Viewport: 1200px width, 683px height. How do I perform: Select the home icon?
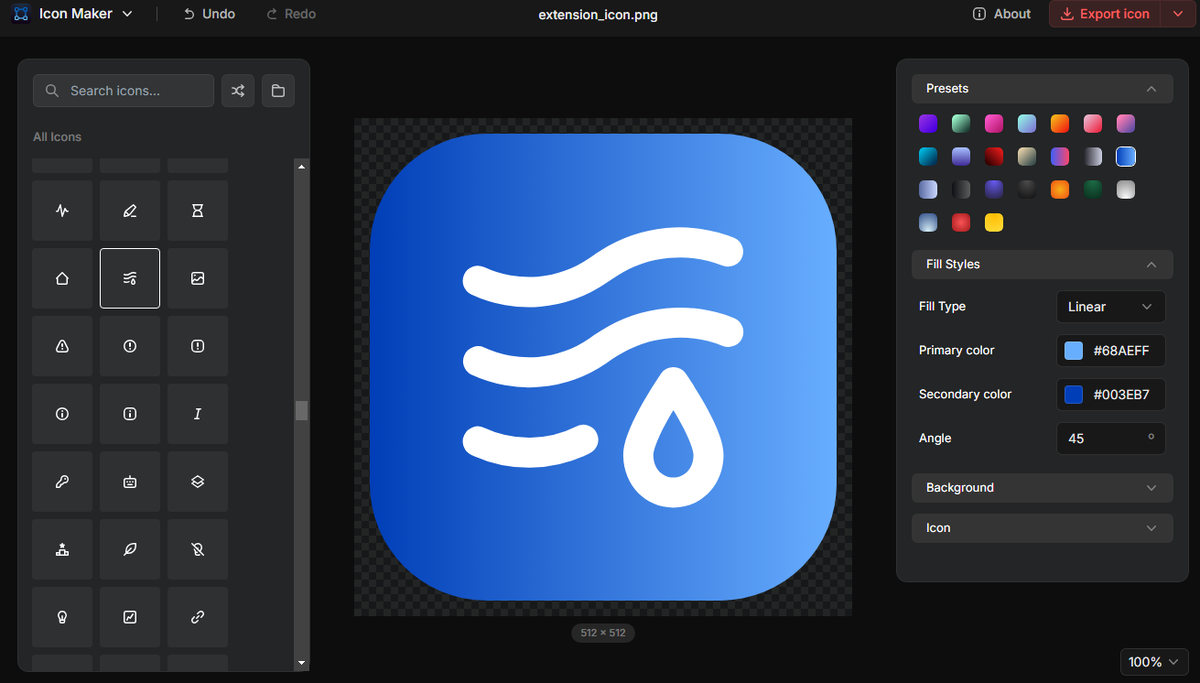coord(62,279)
